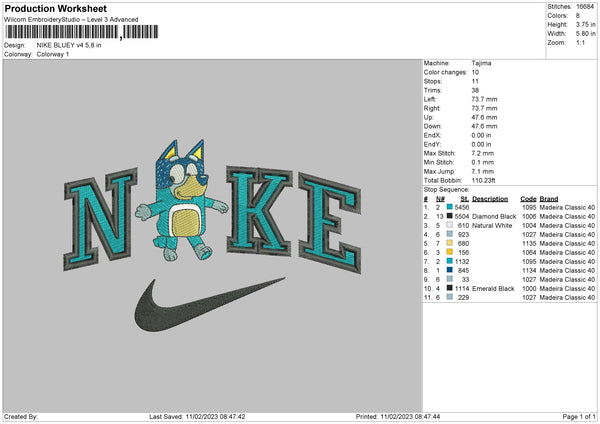Click stitch count 5456 in row 1
The width and height of the screenshot is (600, 424).
[x=462, y=207]
